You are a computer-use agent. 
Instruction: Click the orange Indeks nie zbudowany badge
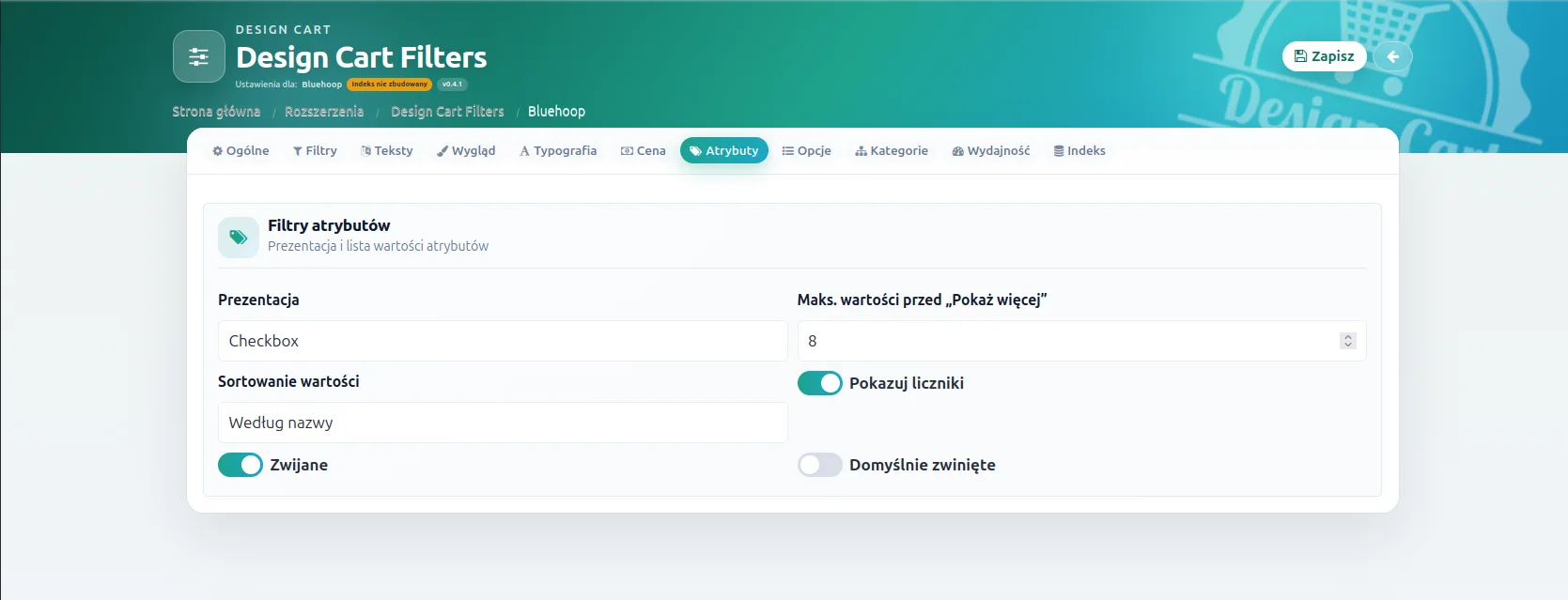click(390, 85)
